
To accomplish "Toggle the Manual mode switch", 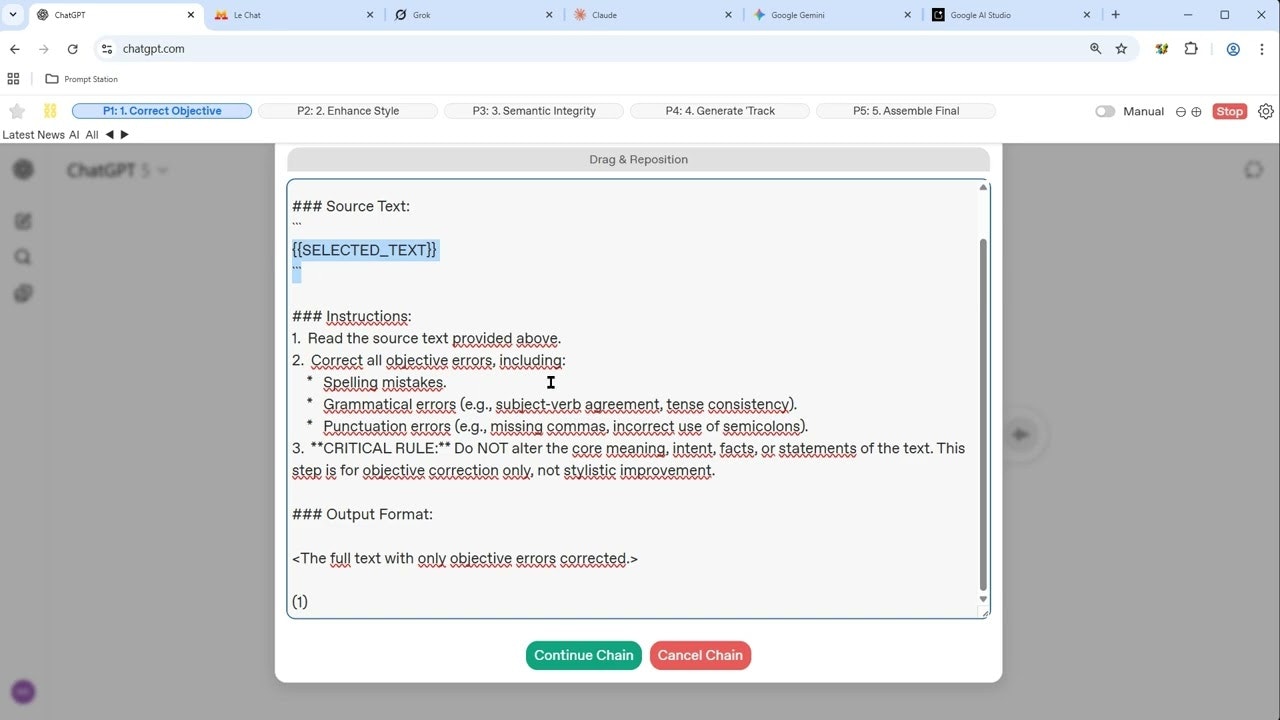I will point(1105,111).
